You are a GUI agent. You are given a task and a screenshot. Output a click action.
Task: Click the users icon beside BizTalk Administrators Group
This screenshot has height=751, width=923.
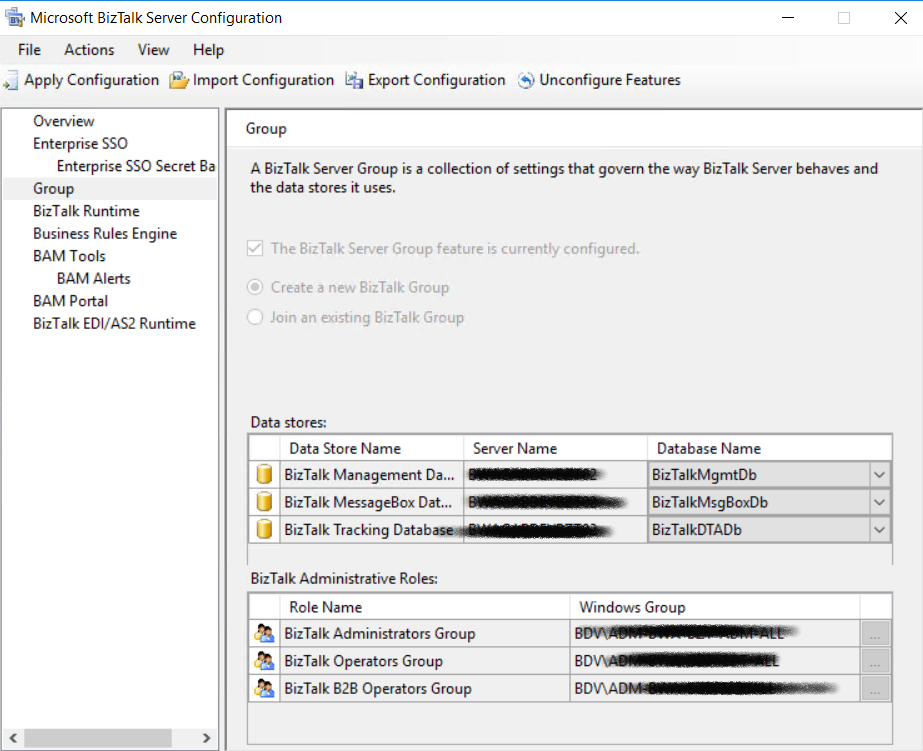click(x=264, y=633)
